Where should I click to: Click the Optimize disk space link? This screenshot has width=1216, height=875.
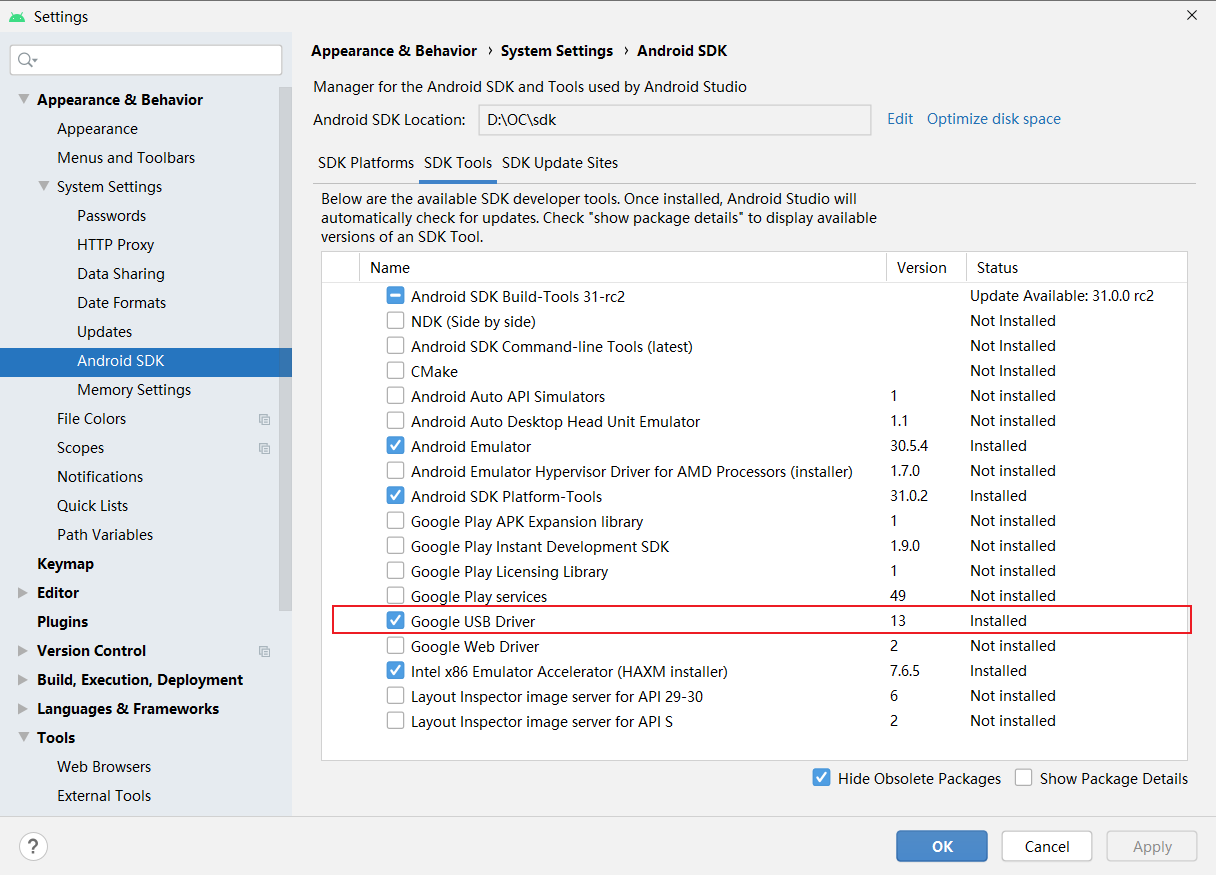pos(994,119)
